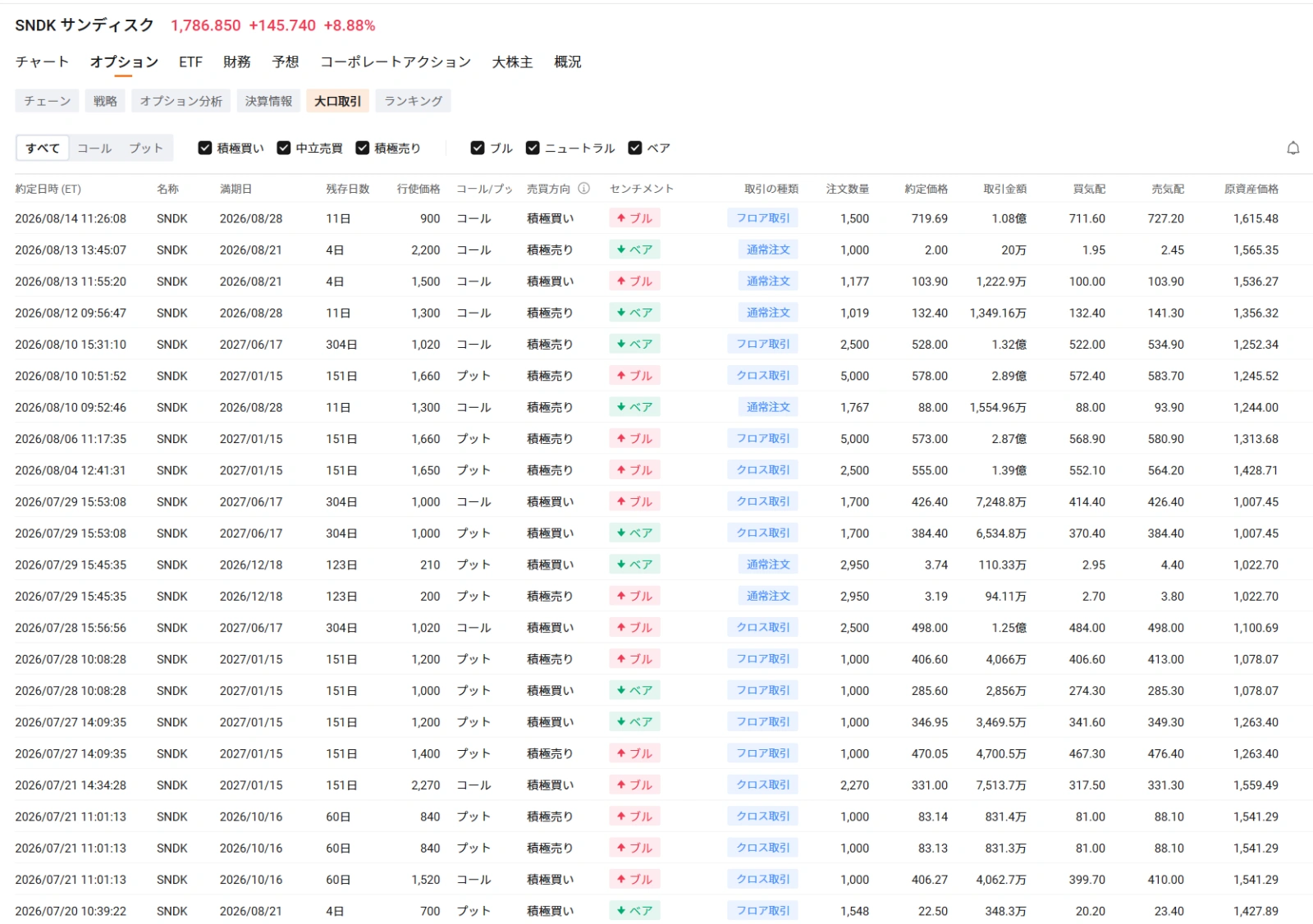Select the 戦略 sub-tab
This screenshot has width=1313, height=924.
point(105,101)
